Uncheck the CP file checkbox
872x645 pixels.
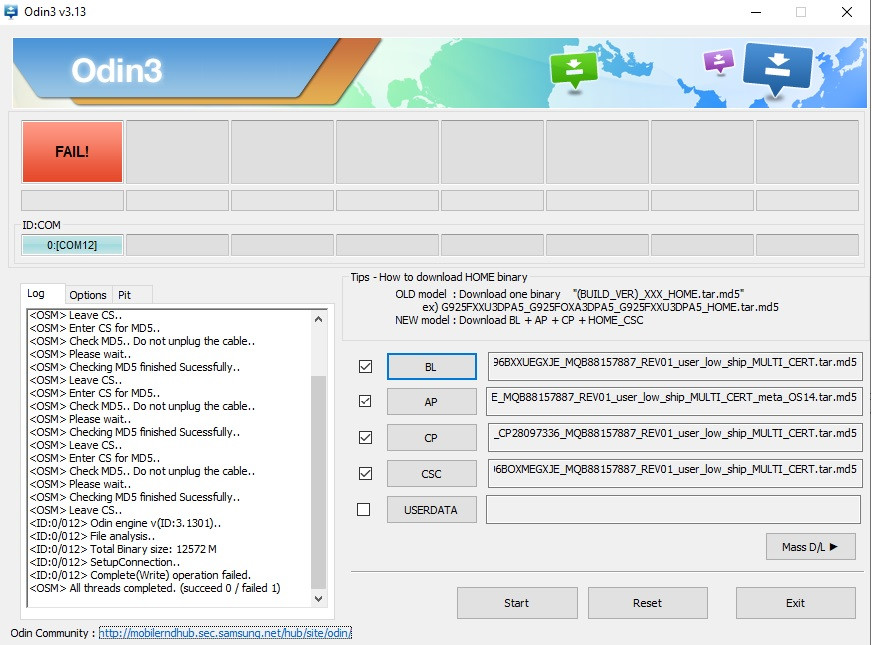point(365,438)
